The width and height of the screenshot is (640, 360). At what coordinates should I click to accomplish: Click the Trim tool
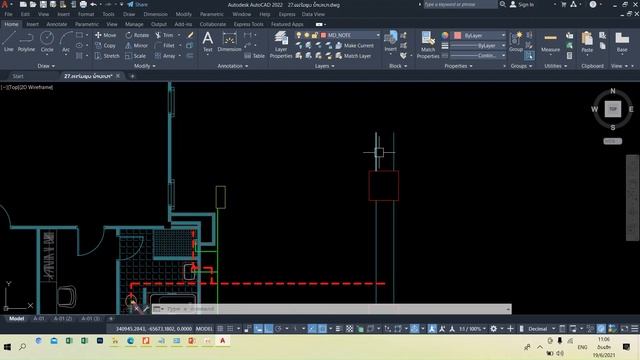click(x=164, y=35)
